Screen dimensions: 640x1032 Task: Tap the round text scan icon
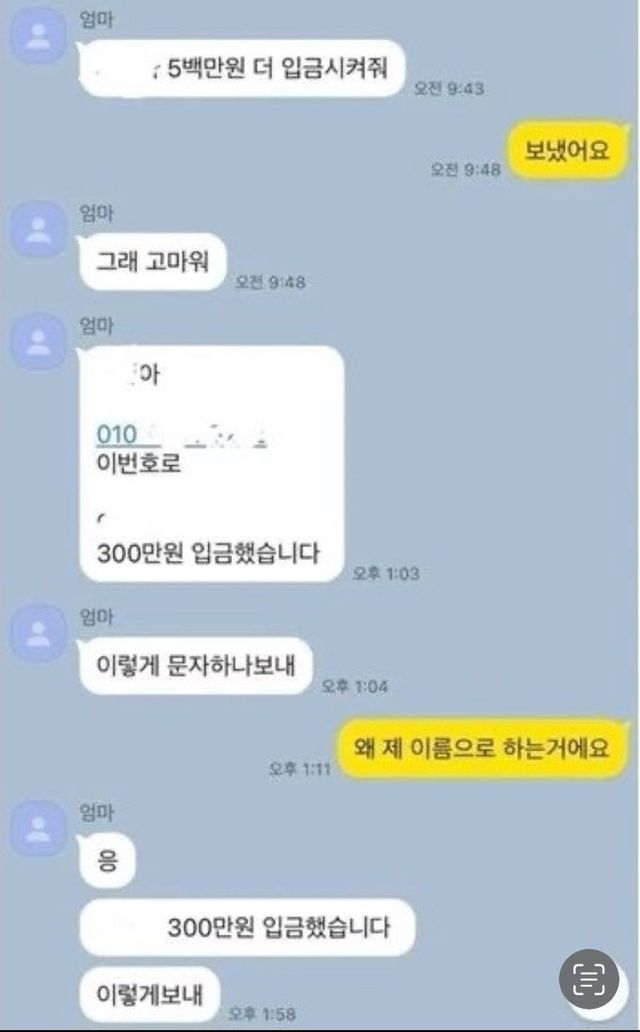point(589,979)
